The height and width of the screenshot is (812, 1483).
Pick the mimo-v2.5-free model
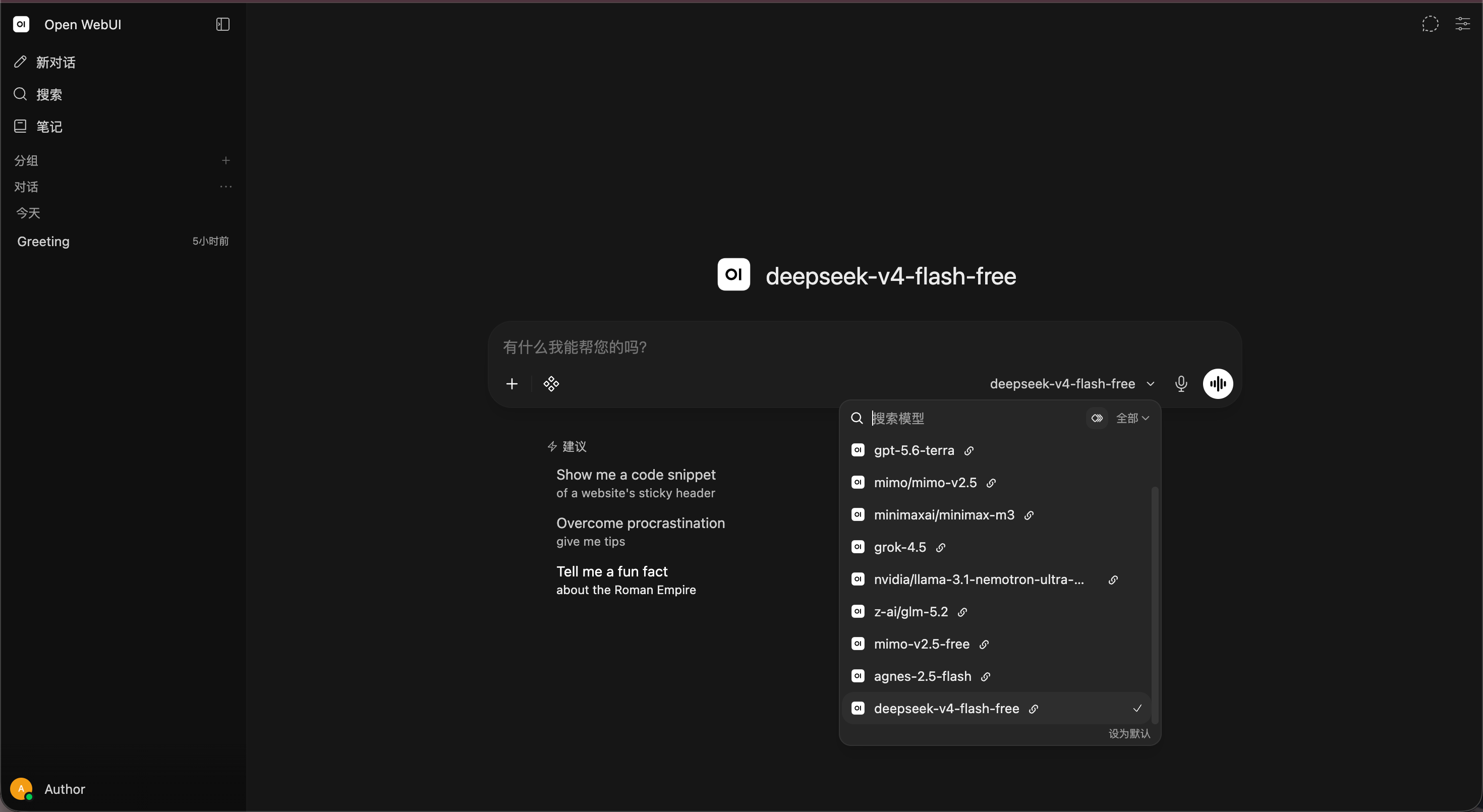pyautogui.click(x=996, y=644)
